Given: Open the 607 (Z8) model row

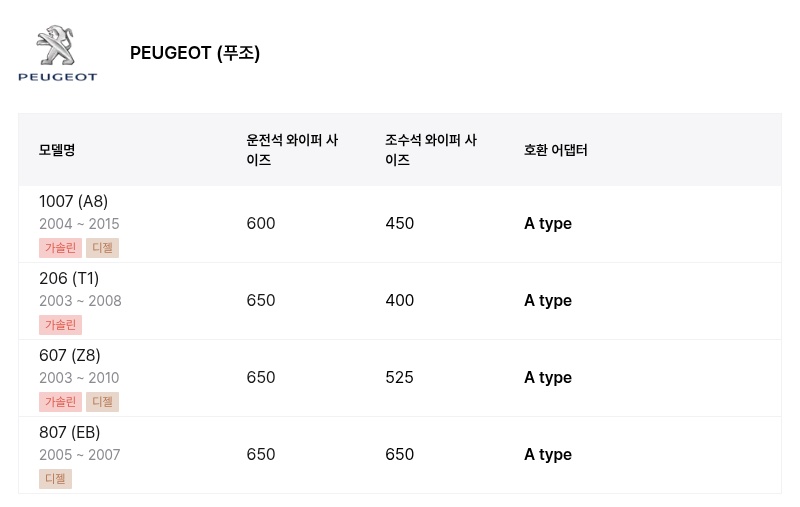Looking at the screenshot, I should tap(400, 378).
